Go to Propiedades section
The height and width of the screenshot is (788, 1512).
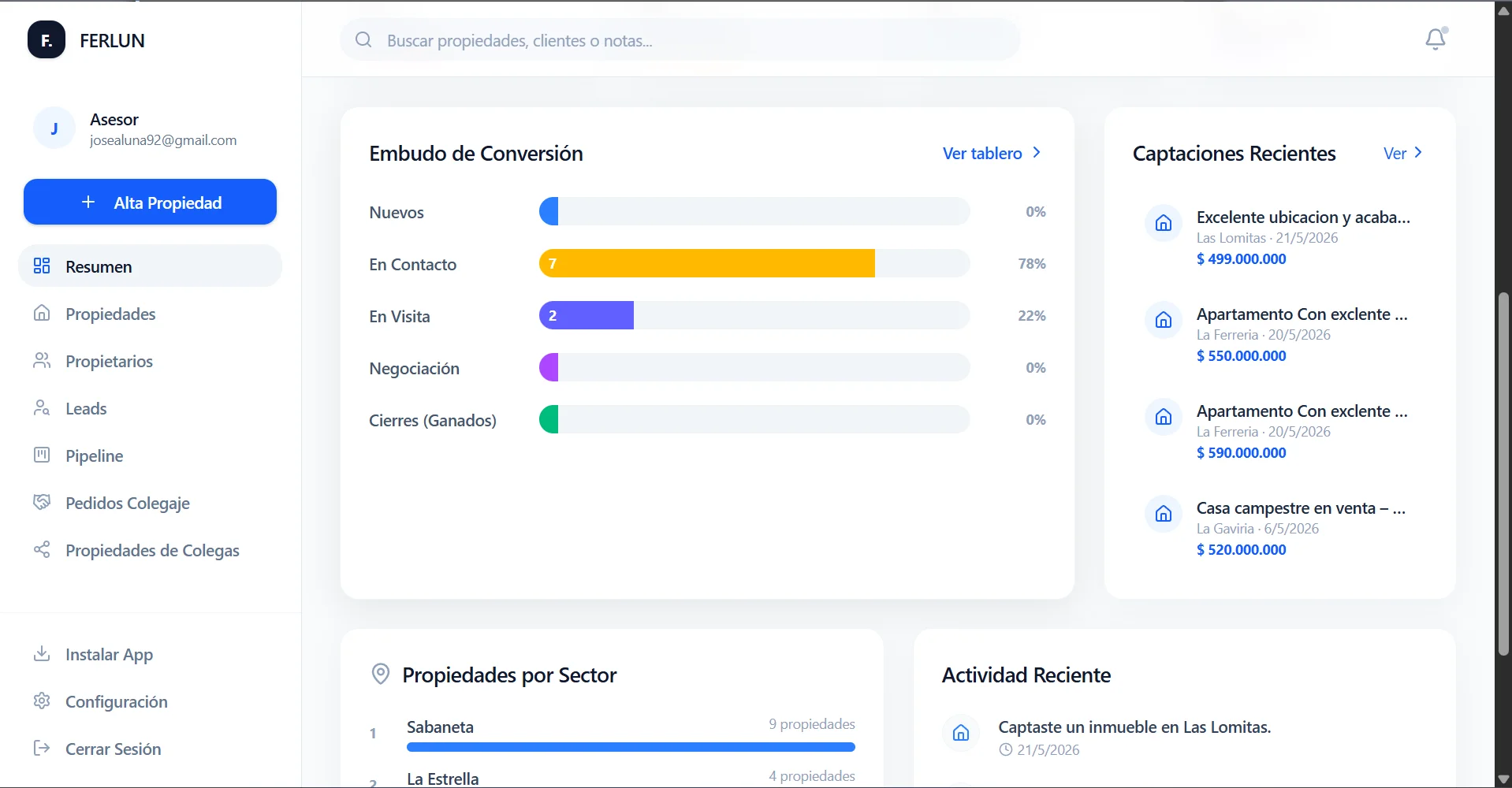pos(150,313)
